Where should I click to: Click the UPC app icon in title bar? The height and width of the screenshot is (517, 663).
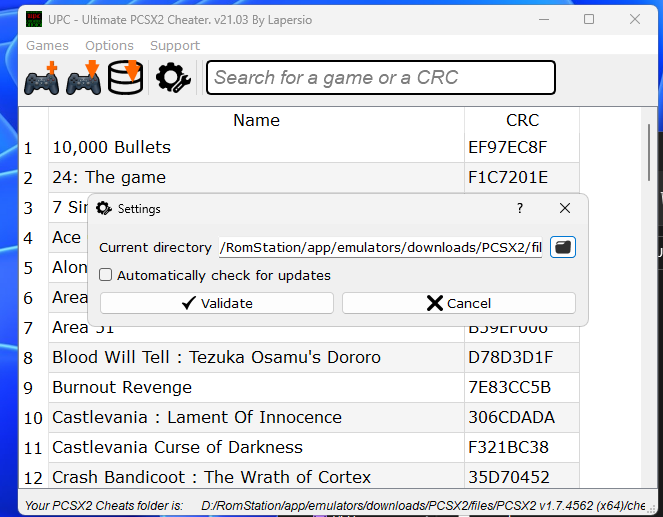click(x=33, y=19)
